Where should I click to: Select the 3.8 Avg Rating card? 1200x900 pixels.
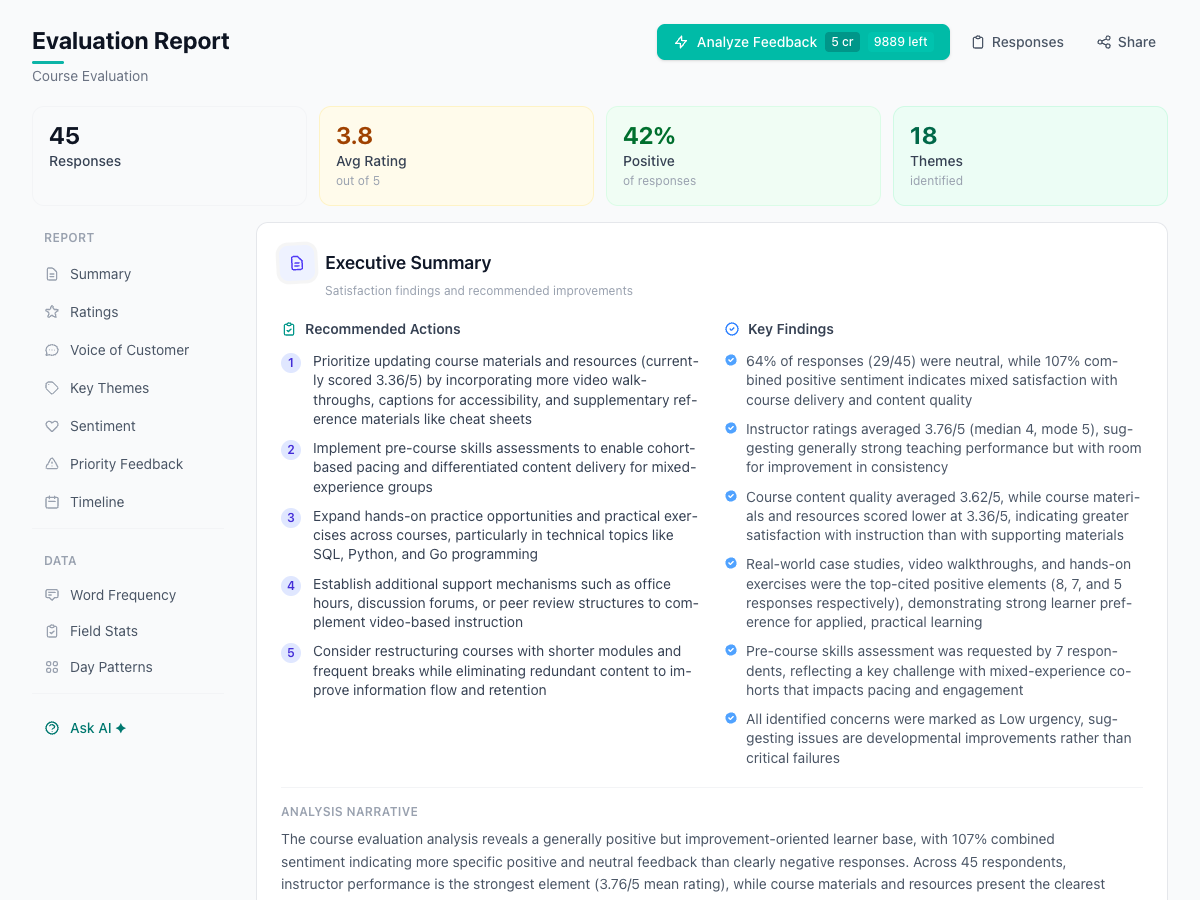(x=456, y=155)
